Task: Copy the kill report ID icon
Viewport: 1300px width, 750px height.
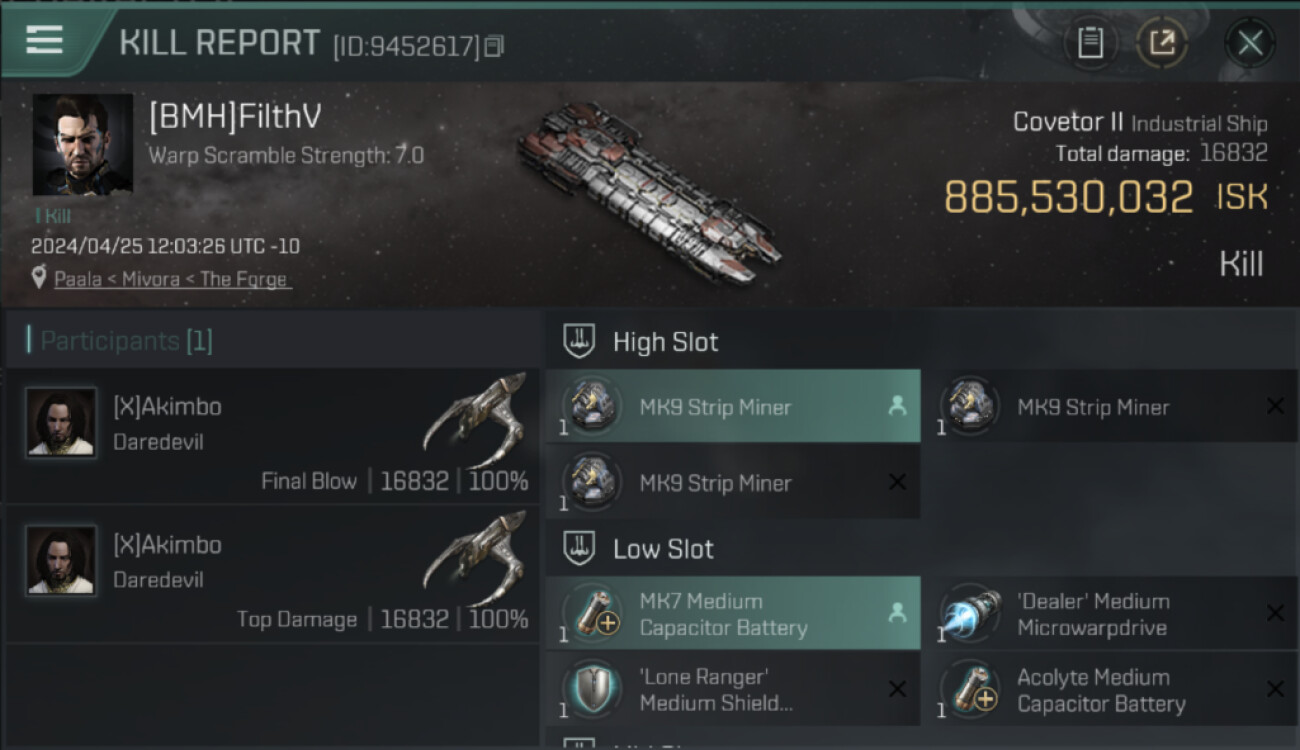Action: [x=494, y=46]
